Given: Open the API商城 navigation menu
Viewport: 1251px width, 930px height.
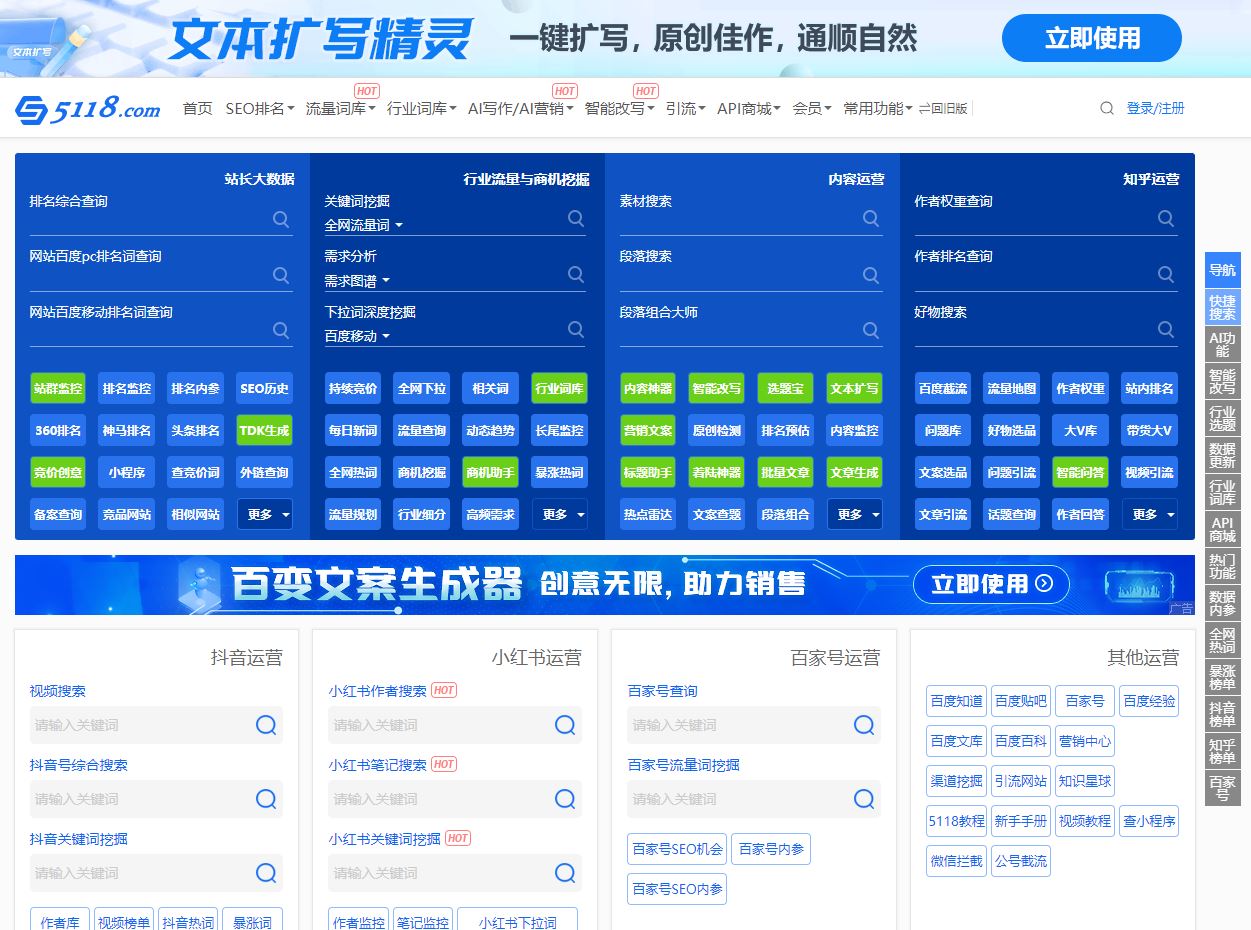Looking at the screenshot, I should tap(749, 108).
